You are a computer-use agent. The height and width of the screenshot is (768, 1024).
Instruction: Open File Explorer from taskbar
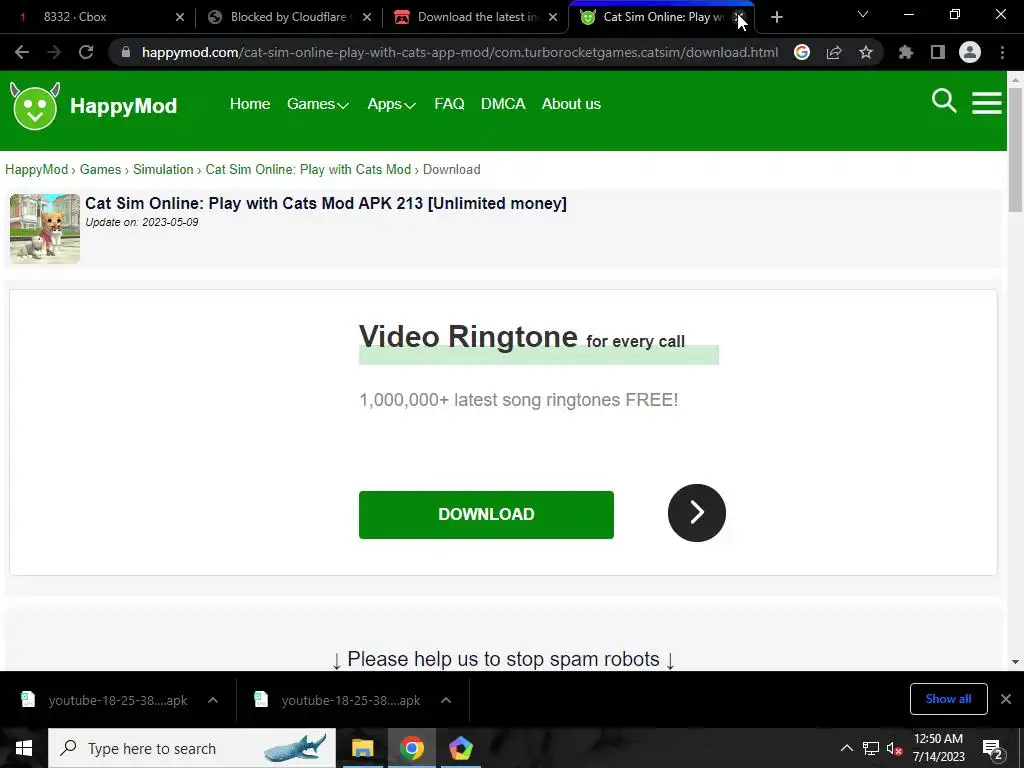click(362, 748)
